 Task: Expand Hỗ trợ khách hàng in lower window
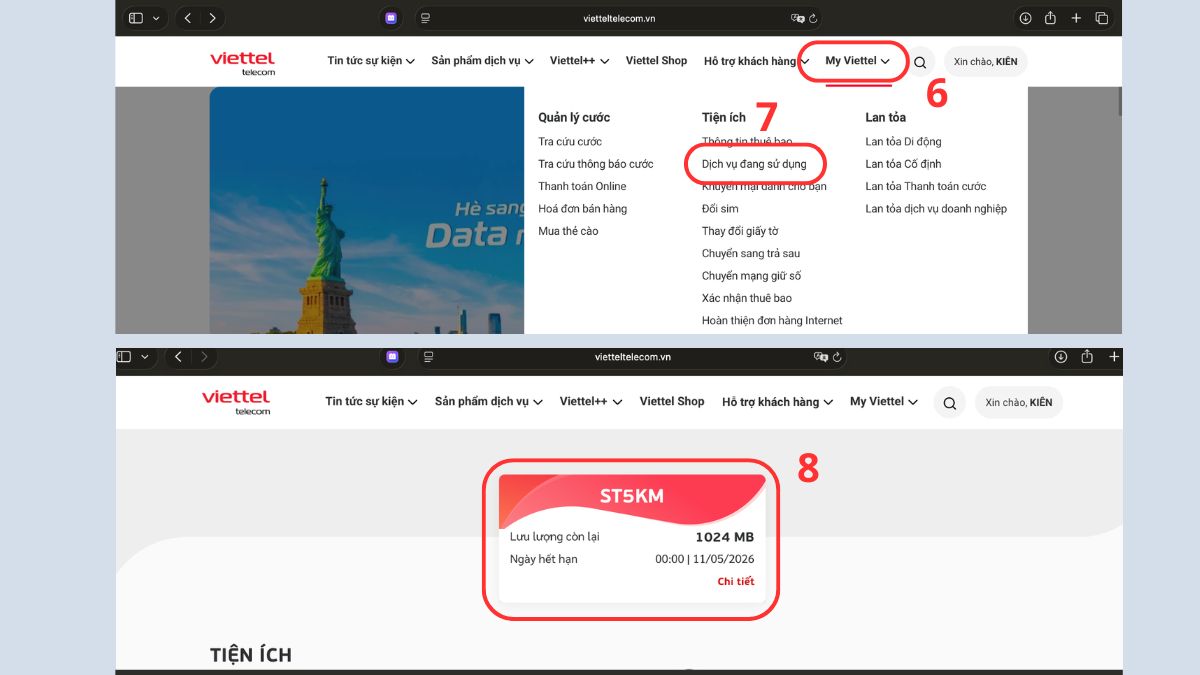pos(777,402)
